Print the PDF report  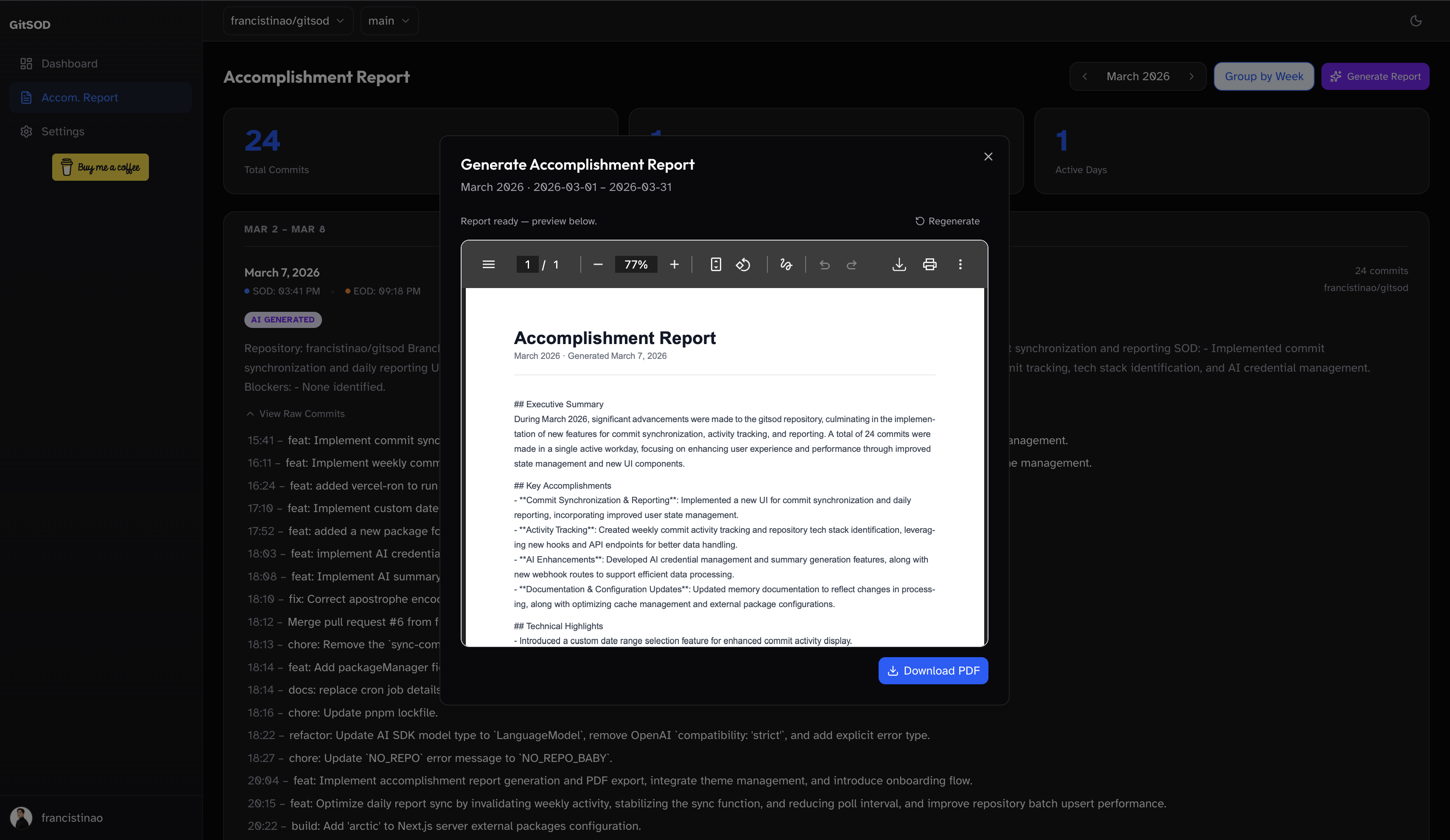[929, 265]
